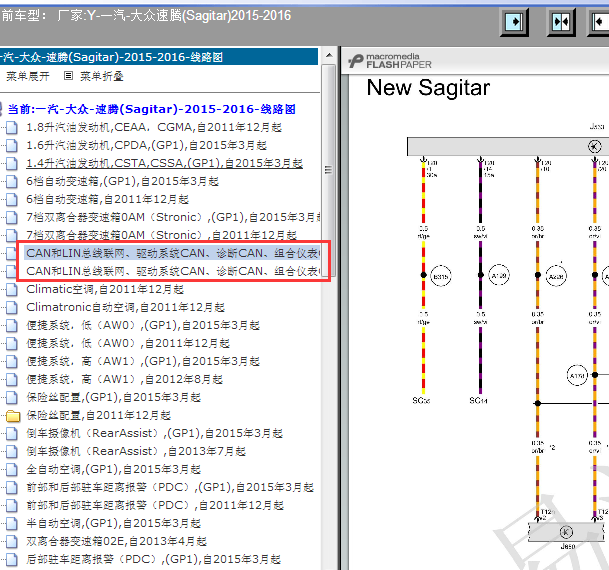Click the Macromedia FlashPaper logo
This screenshot has width=609, height=570.
[390, 61]
